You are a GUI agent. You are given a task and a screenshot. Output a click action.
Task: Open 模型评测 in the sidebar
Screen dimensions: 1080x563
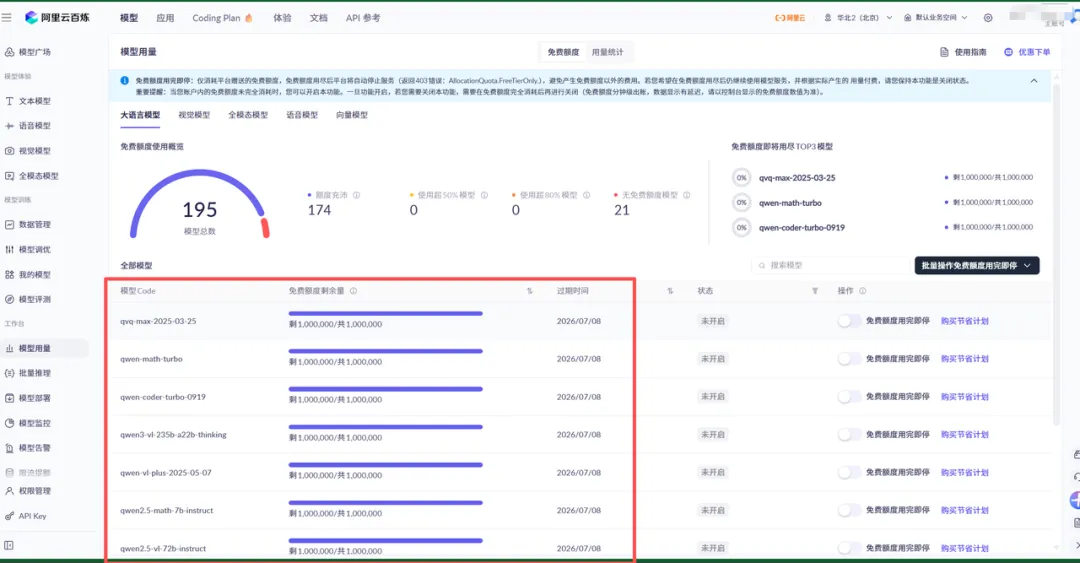[28, 299]
